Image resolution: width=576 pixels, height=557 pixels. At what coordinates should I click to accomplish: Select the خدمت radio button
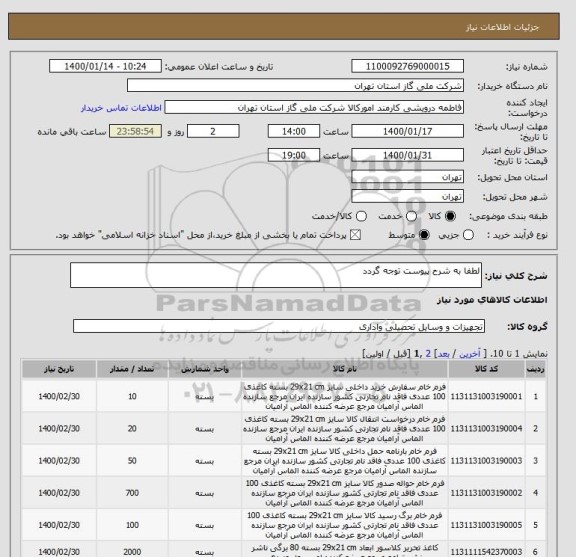411,216
